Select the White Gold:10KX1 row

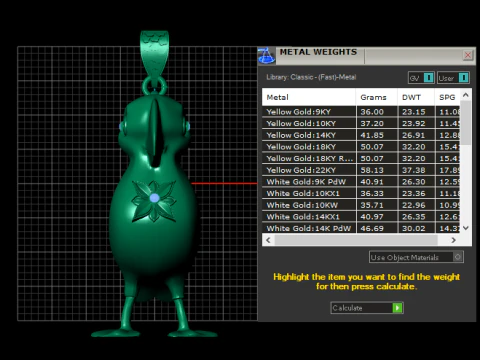[361, 193]
